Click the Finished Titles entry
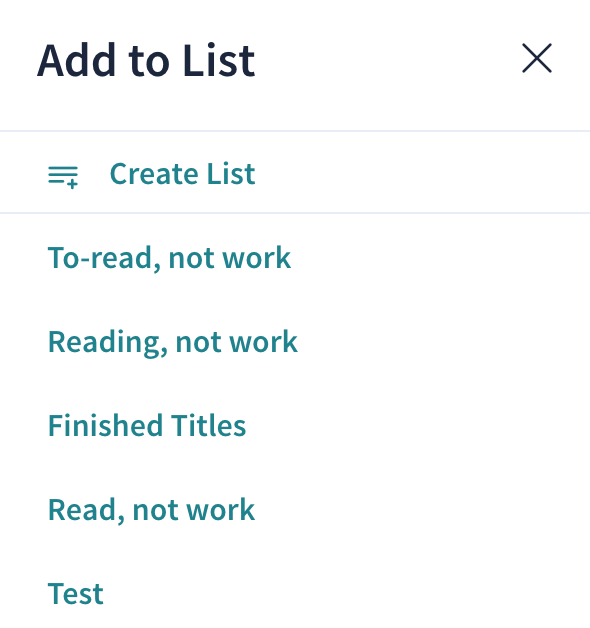This screenshot has width=590, height=628. (x=147, y=425)
